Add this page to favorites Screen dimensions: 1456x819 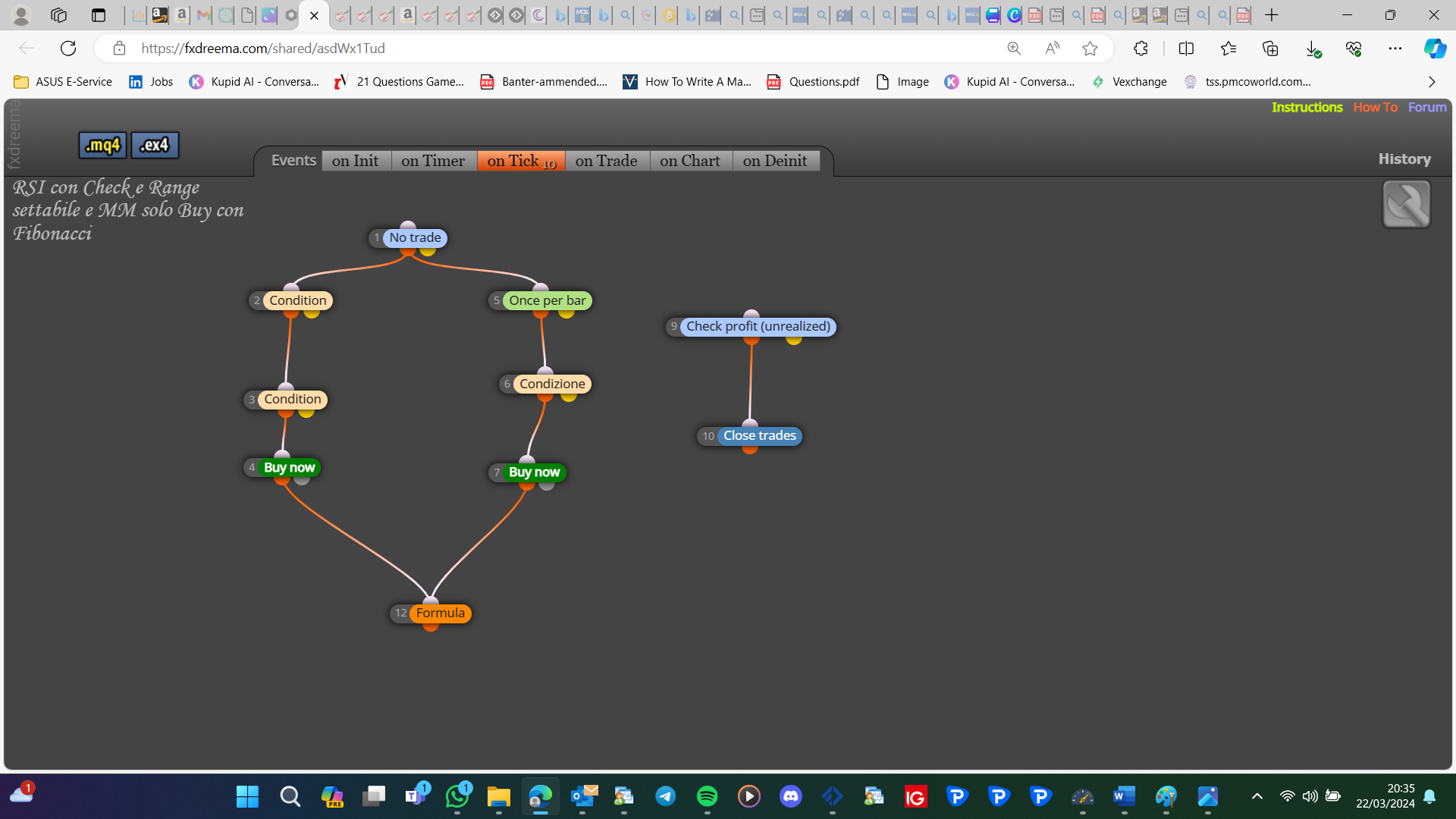(1090, 49)
